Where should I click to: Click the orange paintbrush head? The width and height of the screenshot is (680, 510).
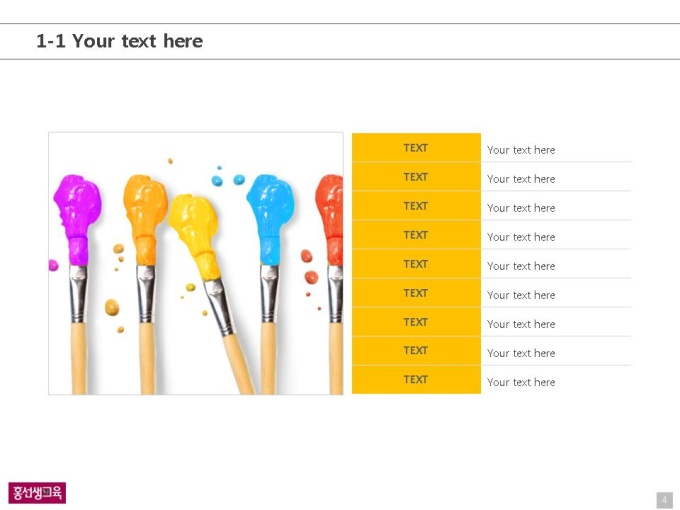point(145,219)
